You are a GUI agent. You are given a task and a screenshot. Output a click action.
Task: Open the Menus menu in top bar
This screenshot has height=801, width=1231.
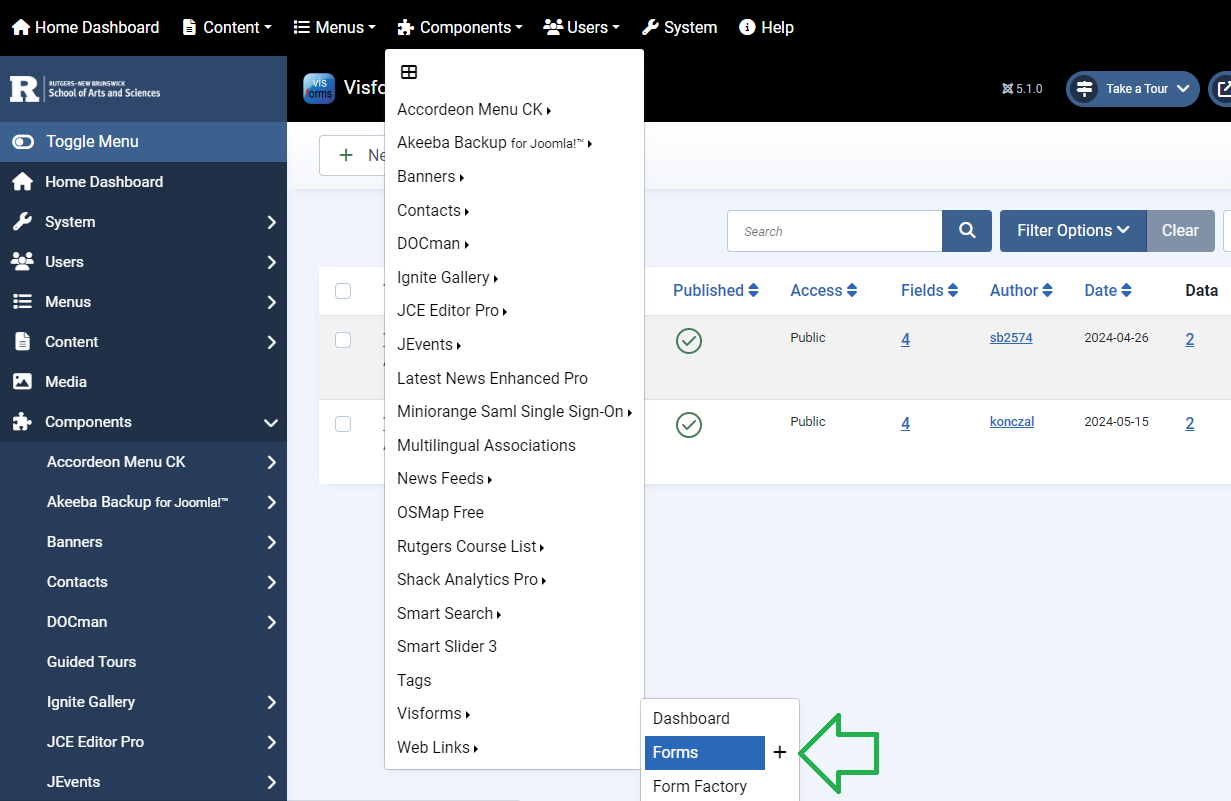(x=334, y=27)
